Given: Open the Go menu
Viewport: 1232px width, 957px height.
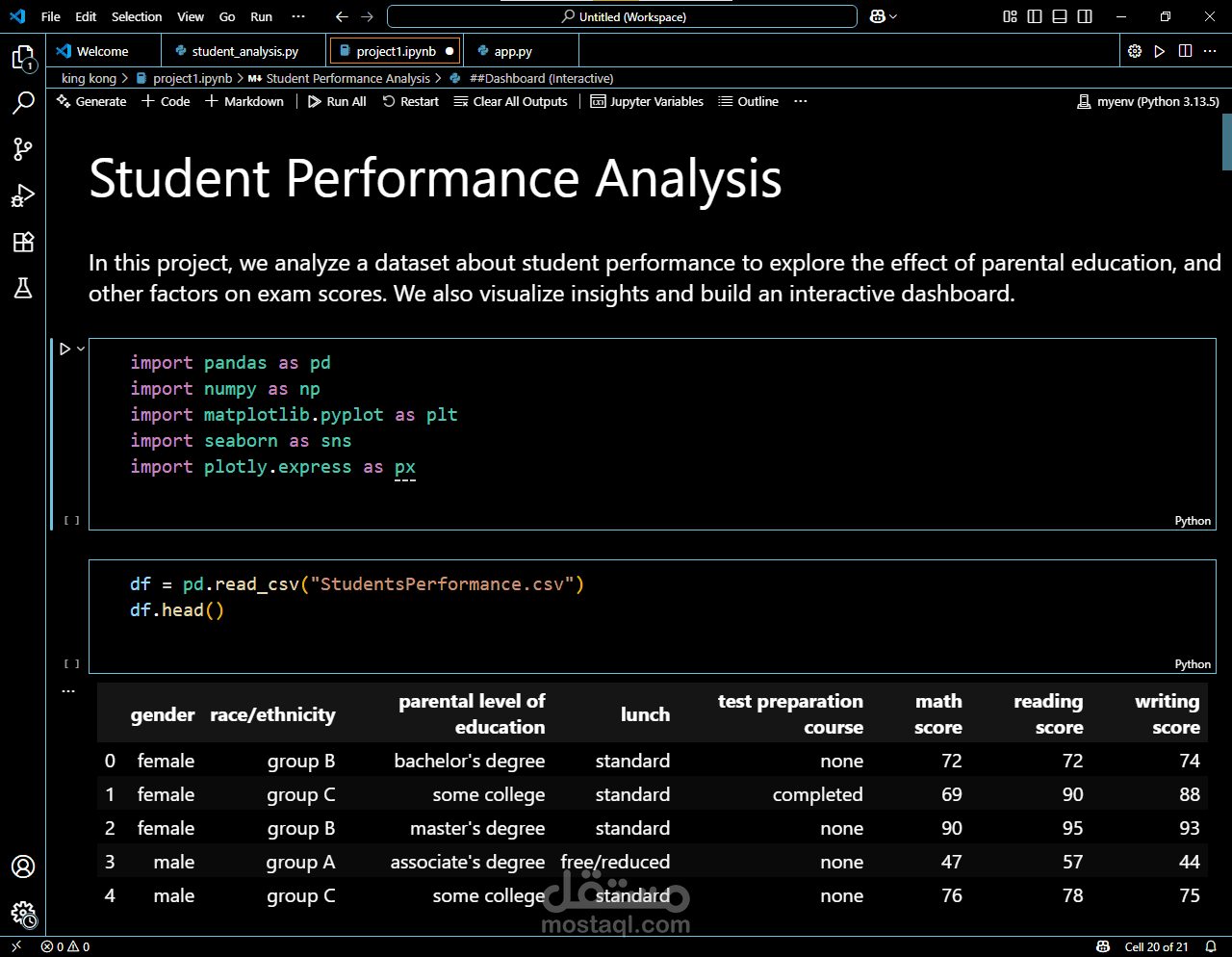Looking at the screenshot, I should (227, 16).
